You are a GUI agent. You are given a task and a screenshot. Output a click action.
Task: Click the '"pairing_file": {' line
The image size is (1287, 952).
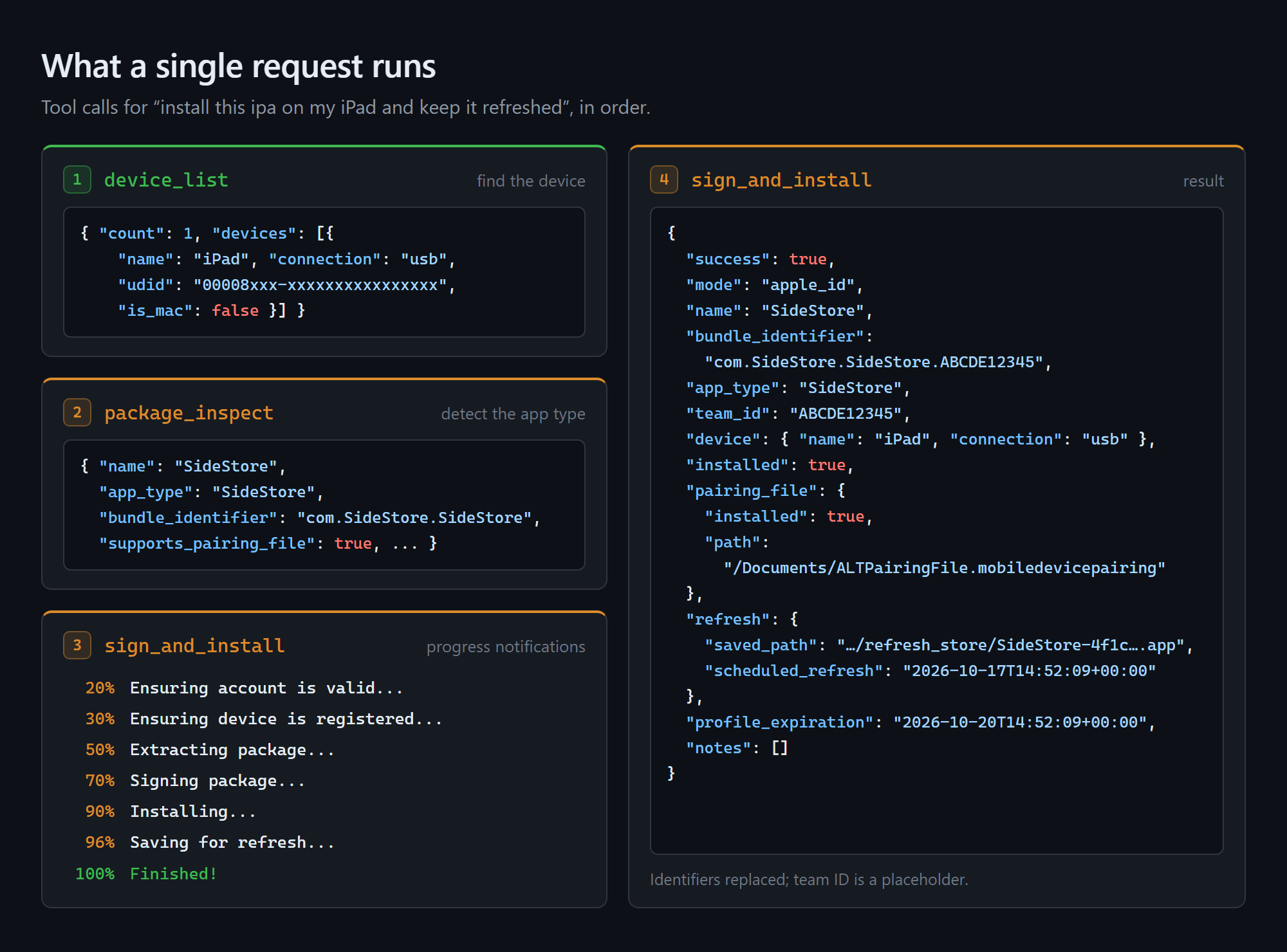point(766,491)
